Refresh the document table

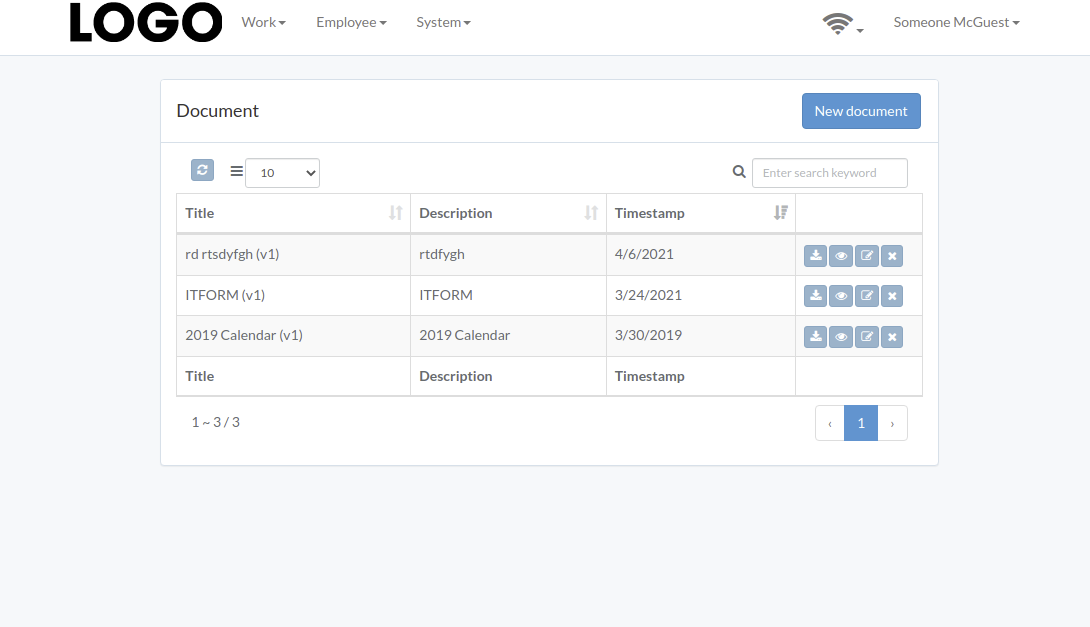pos(202,170)
